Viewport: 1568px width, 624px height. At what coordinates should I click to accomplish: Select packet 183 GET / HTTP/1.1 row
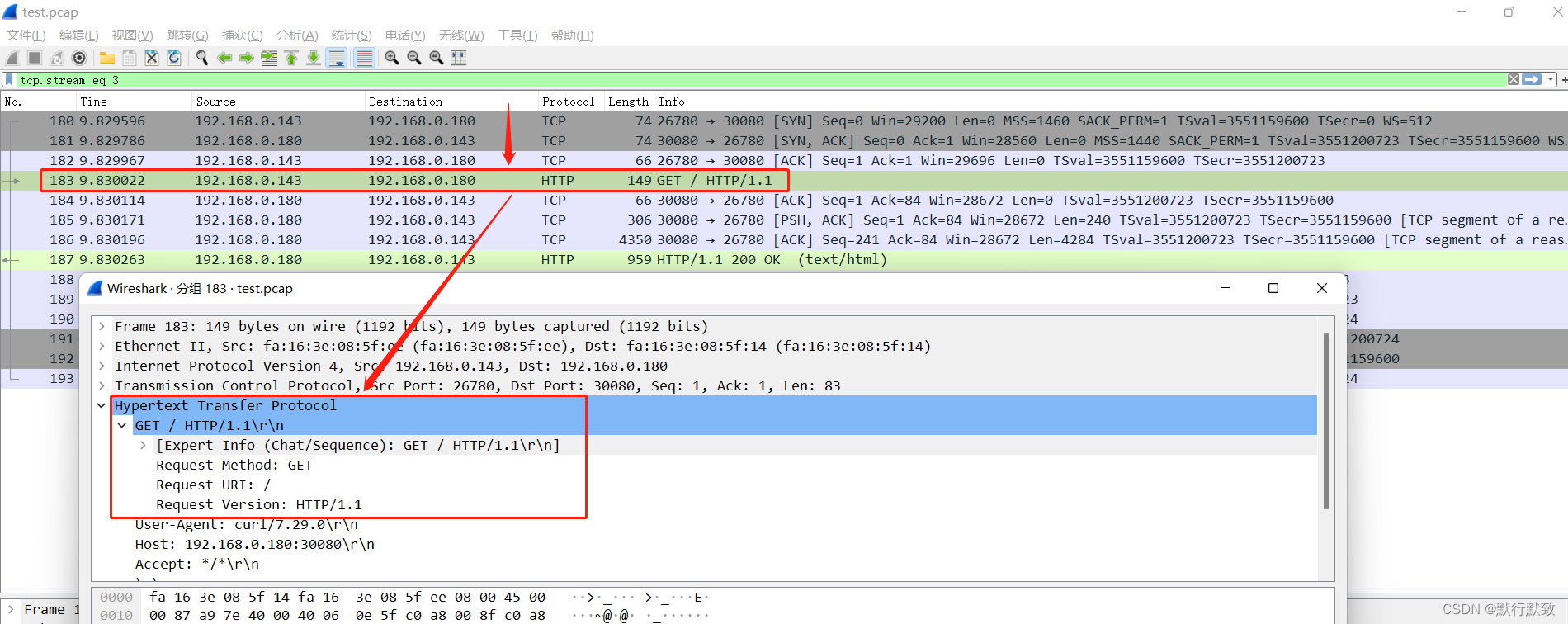(784, 181)
